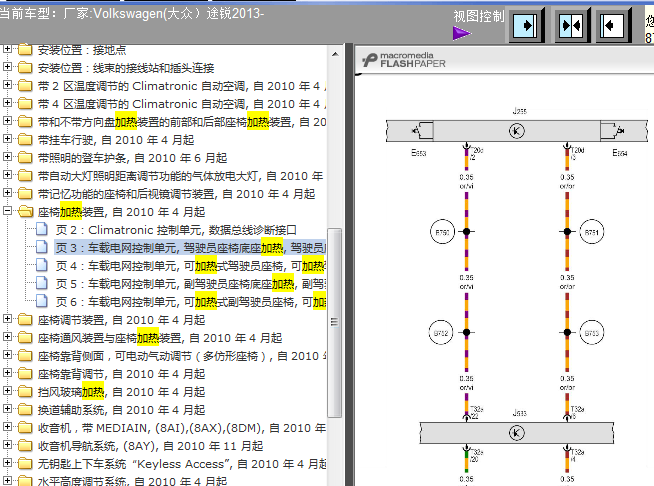654x486 pixels.
Task: Click the page icon for 页 6
Action: pyautogui.click(x=41, y=301)
